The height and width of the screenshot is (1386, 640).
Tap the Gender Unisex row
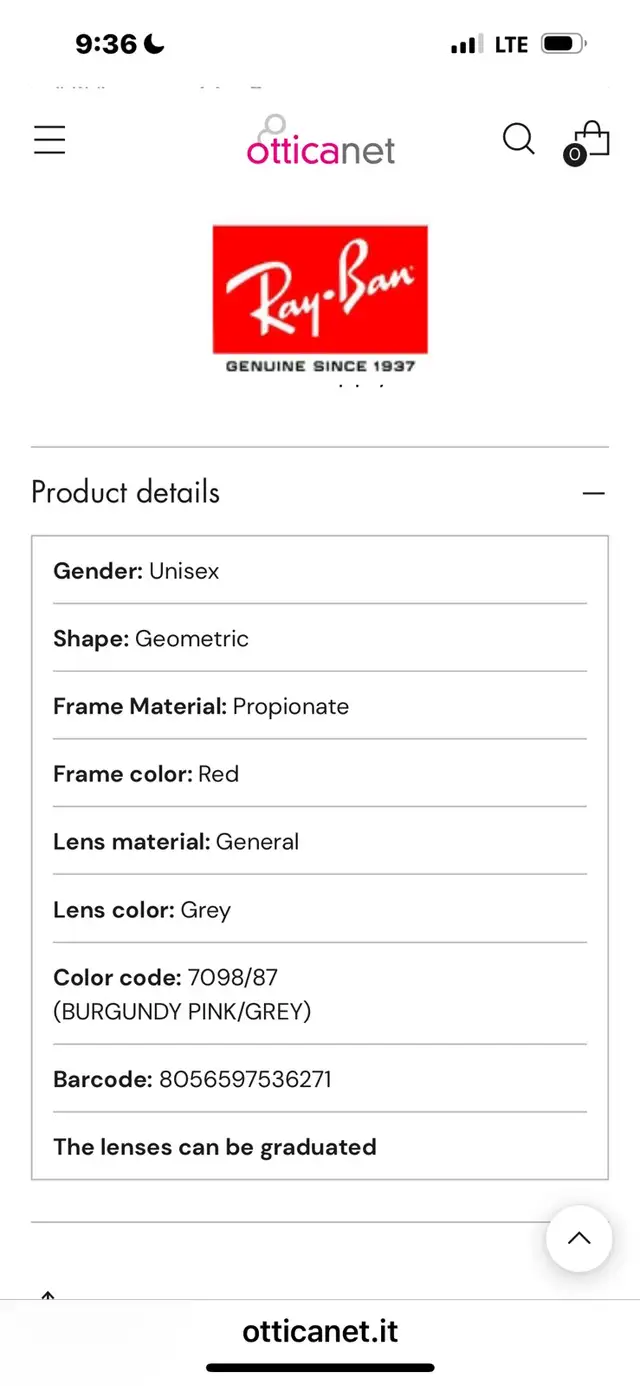pos(320,571)
